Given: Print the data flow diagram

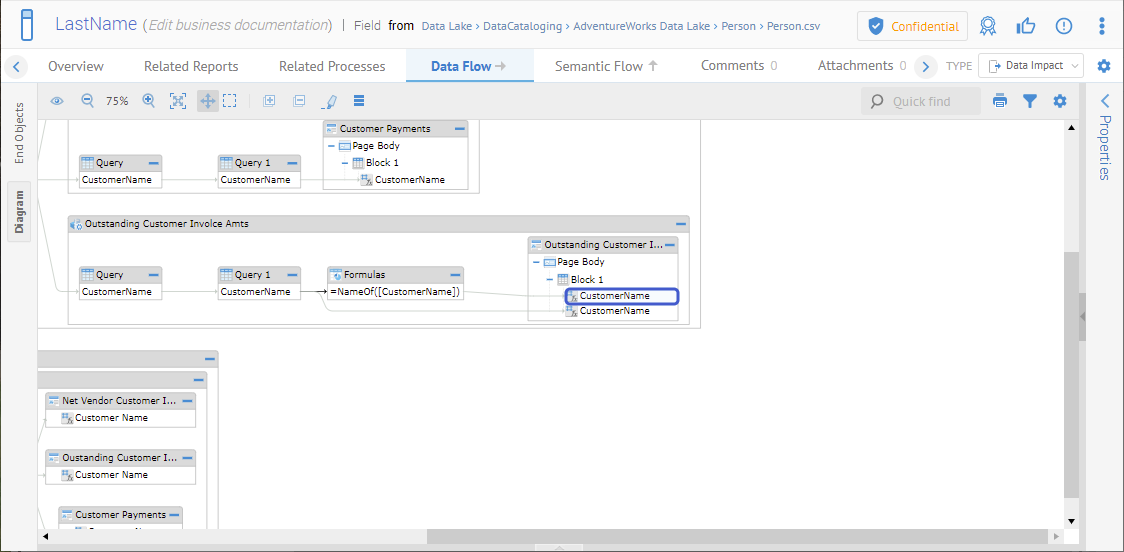Looking at the screenshot, I should 999,101.
